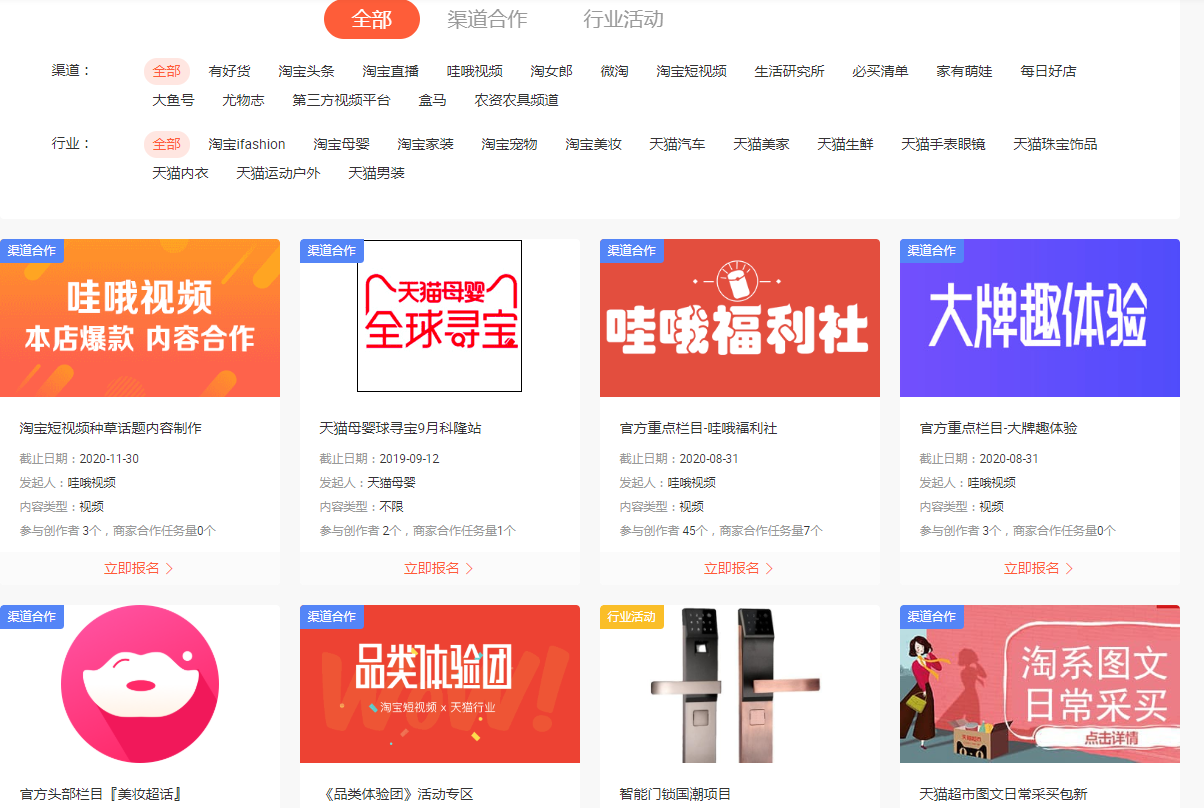This screenshot has height=808, width=1204.
Task: Open title 官方头部栏目『美妆超话』
Action: [x=100, y=794]
